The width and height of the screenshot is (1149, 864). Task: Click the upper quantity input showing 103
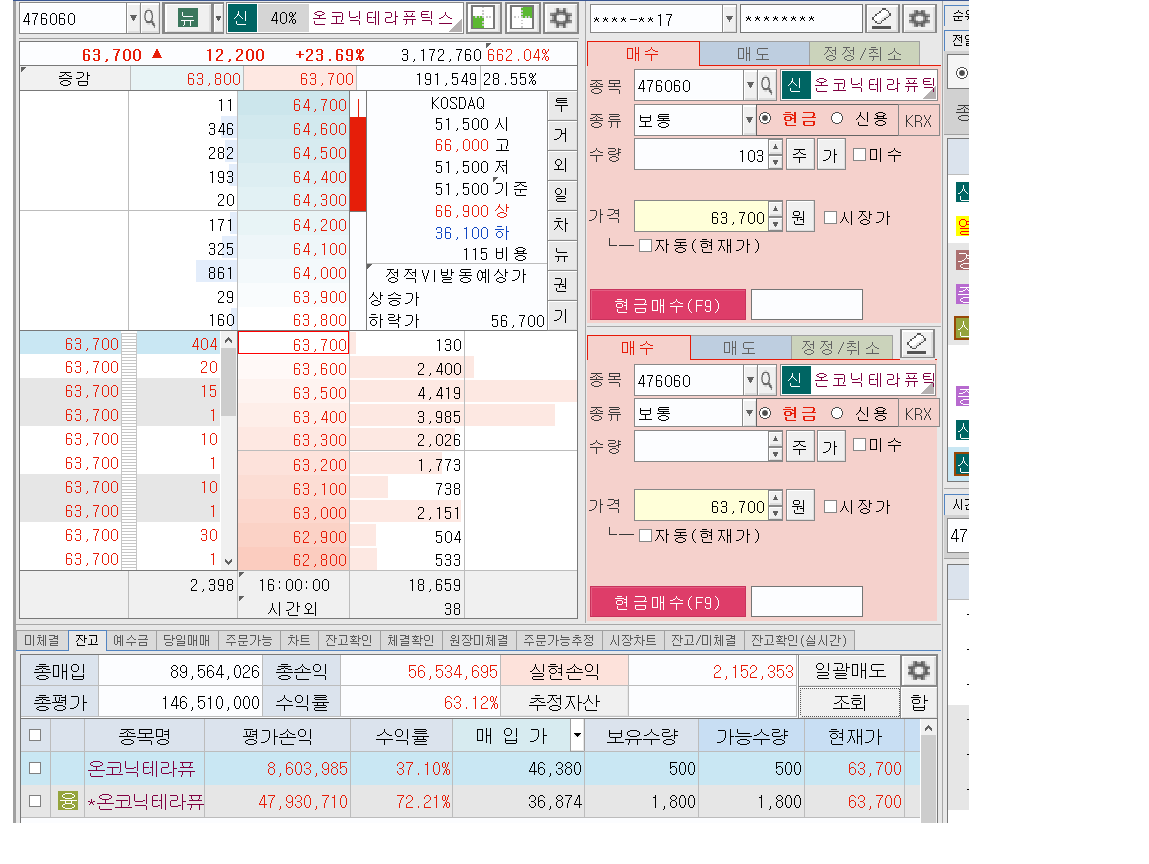[701, 155]
